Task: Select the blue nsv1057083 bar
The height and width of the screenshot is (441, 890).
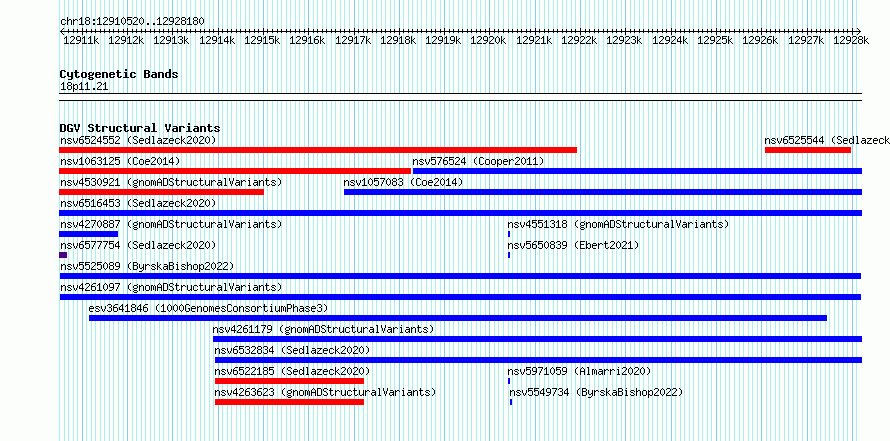Action: click(603, 192)
